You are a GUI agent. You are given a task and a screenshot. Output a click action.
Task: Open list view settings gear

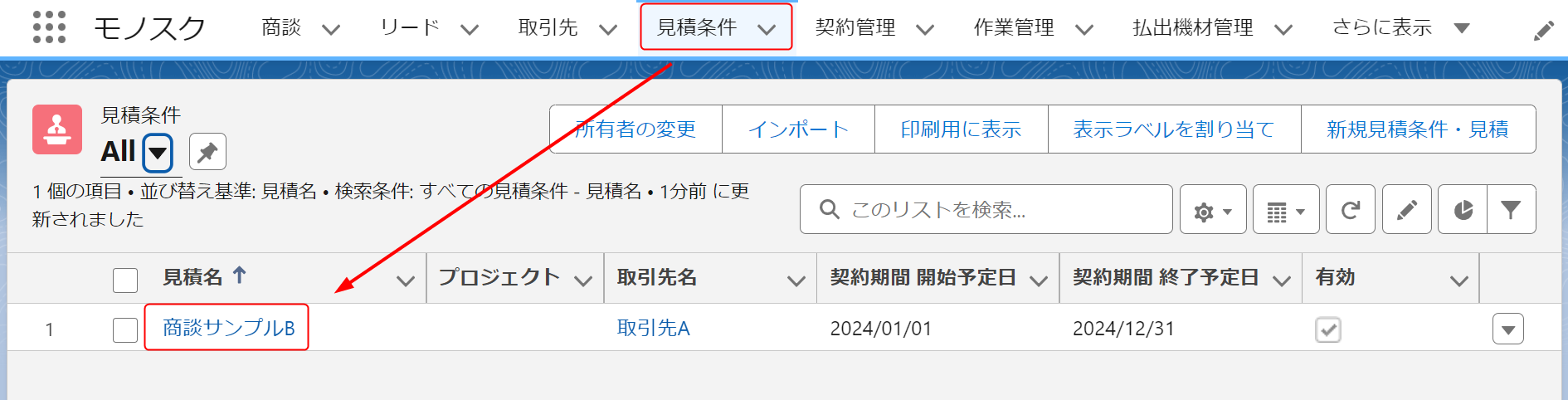click(1212, 210)
